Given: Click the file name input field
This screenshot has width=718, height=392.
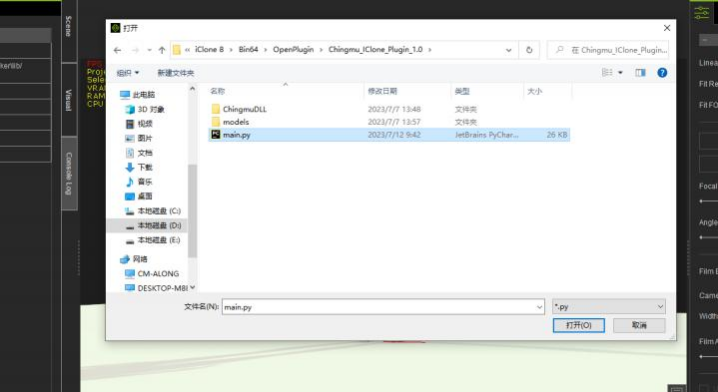Looking at the screenshot, I should [383, 307].
